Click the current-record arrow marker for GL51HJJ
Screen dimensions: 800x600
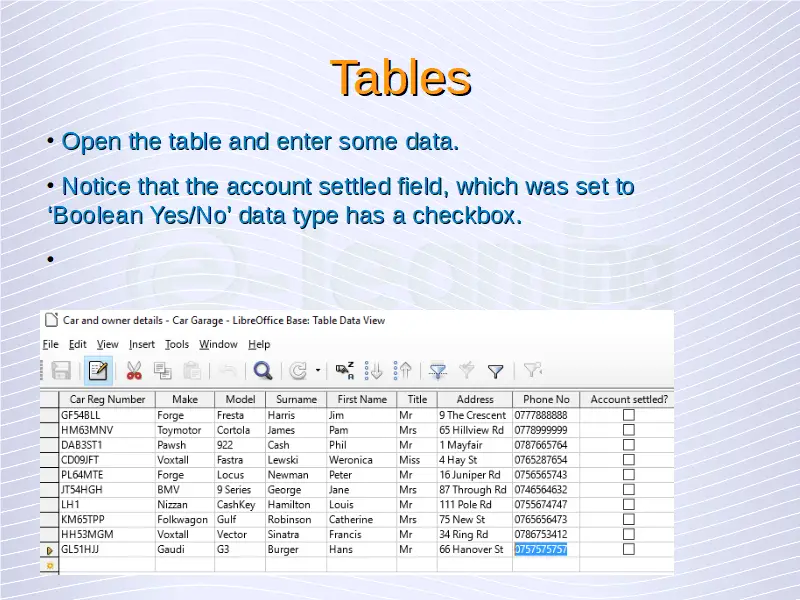point(50,551)
